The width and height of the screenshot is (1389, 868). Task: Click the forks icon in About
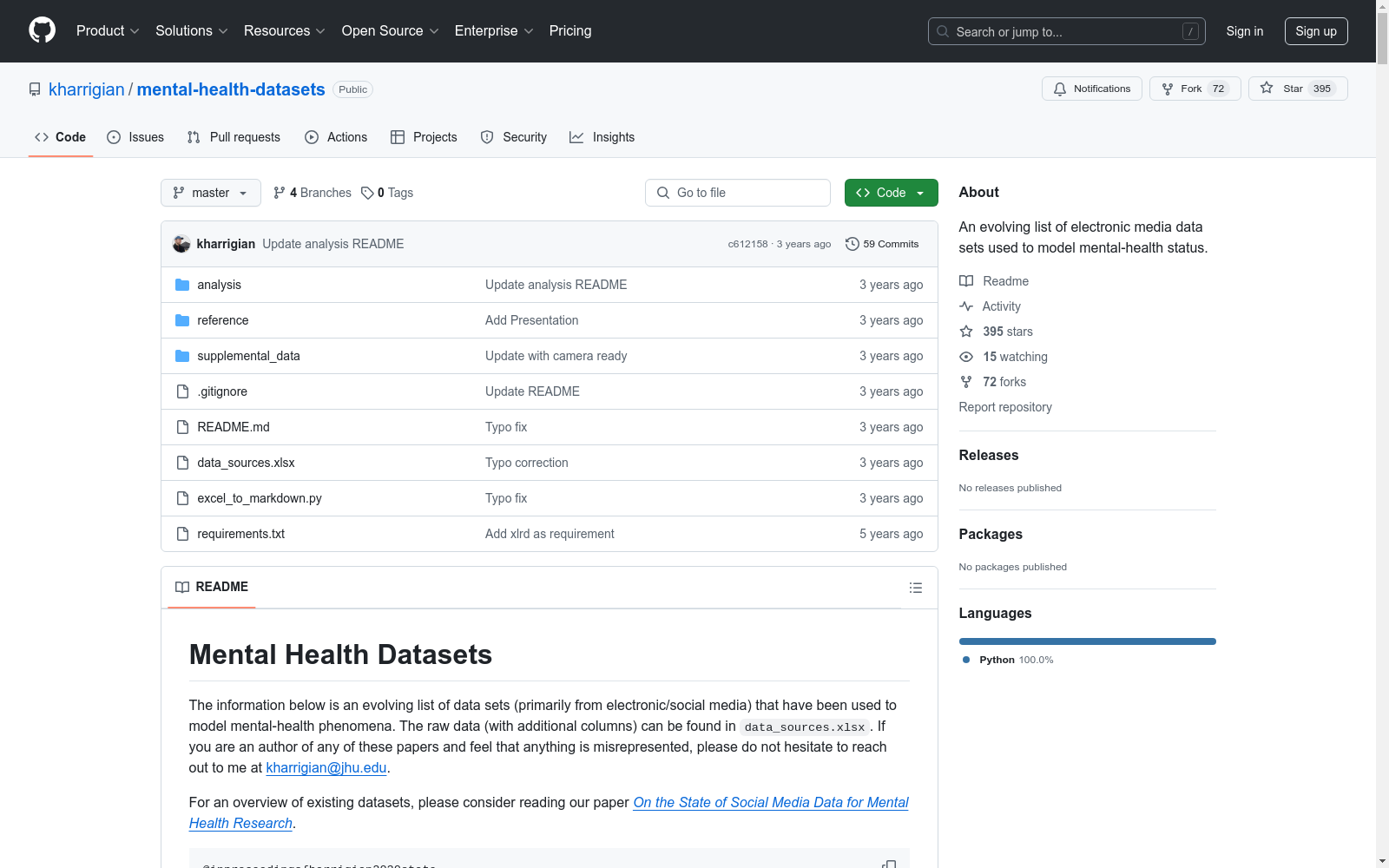966,382
